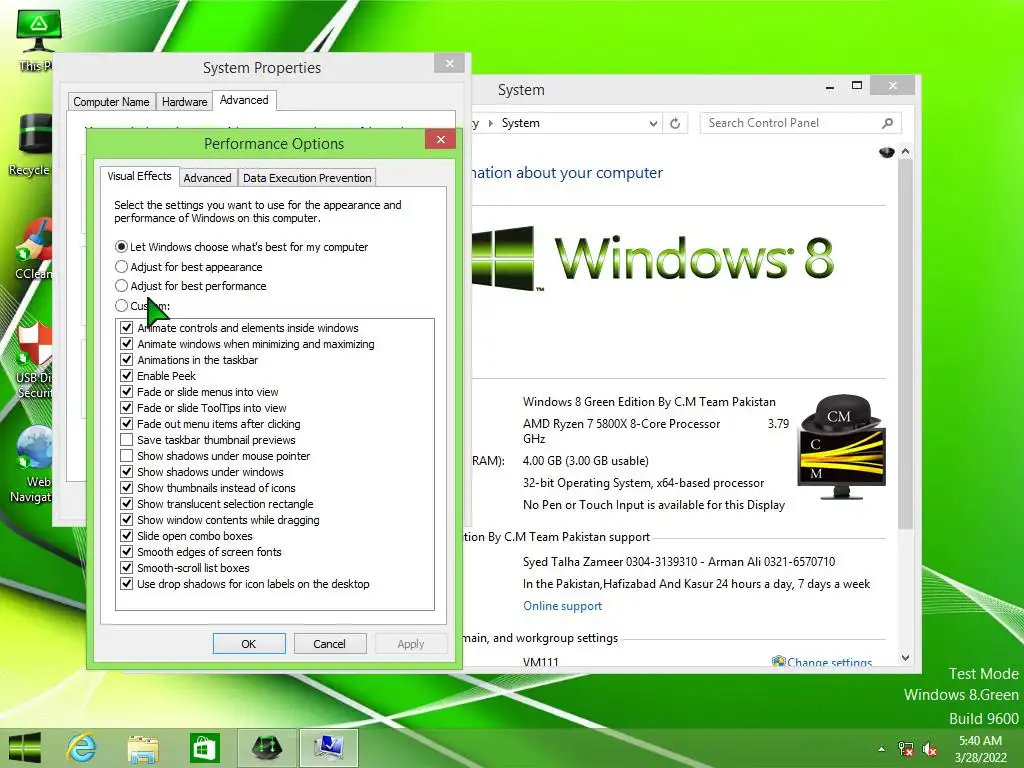Toggle Show shadows under windows
This screenshot has width=1024, height=768.
coord(127,472)
